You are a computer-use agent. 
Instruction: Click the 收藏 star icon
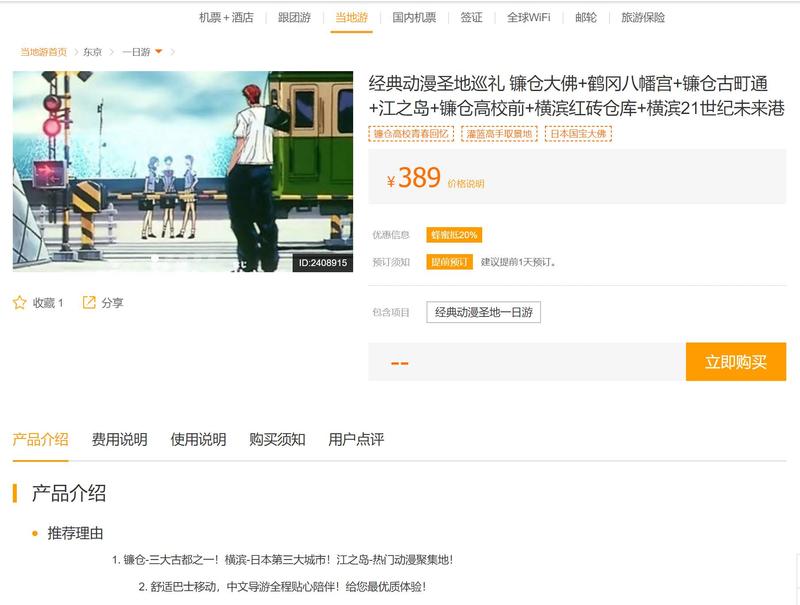pos(19,302)
